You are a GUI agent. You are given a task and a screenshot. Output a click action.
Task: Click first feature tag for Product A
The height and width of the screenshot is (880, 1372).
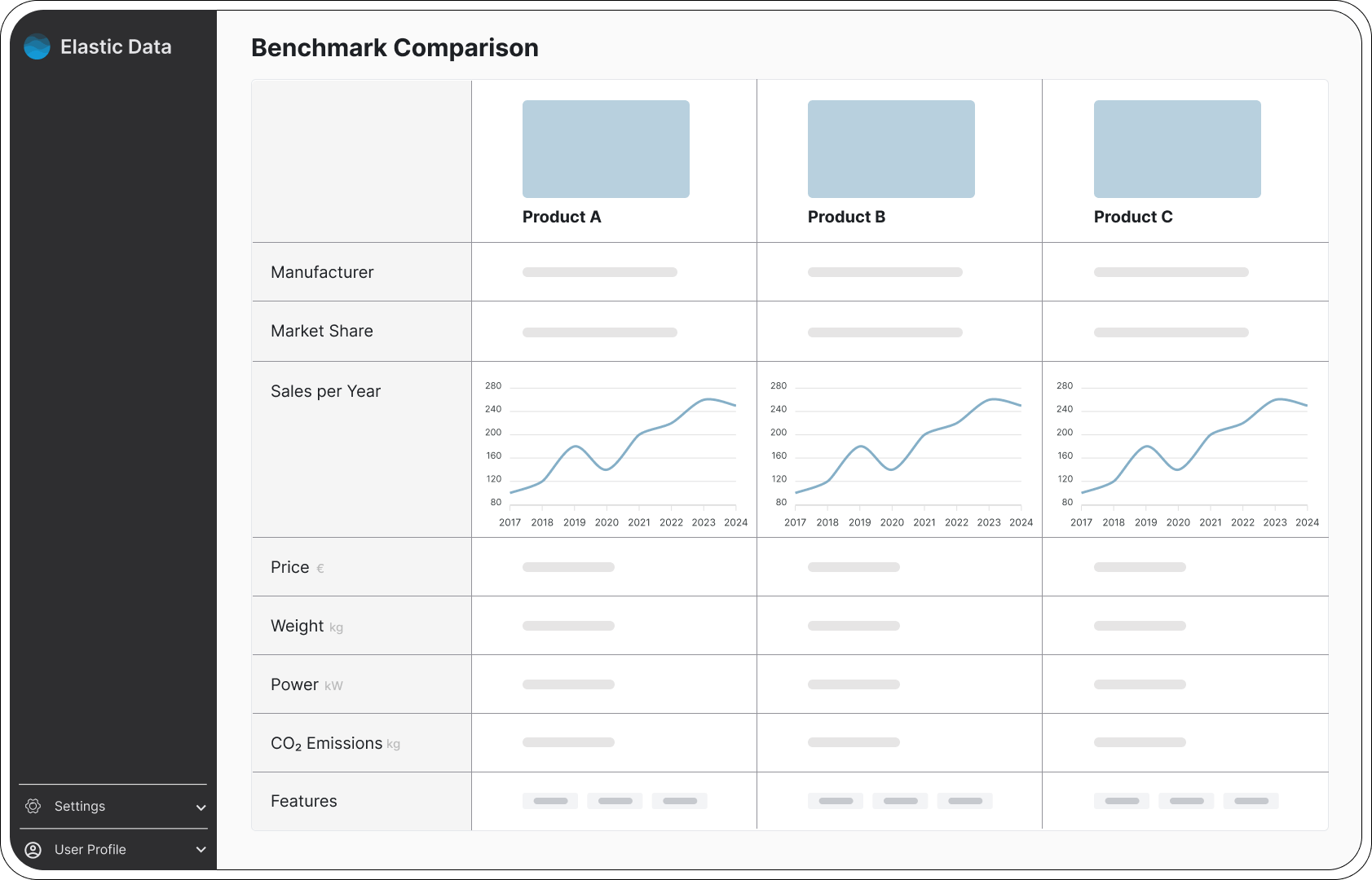click(x=550, y=801)
